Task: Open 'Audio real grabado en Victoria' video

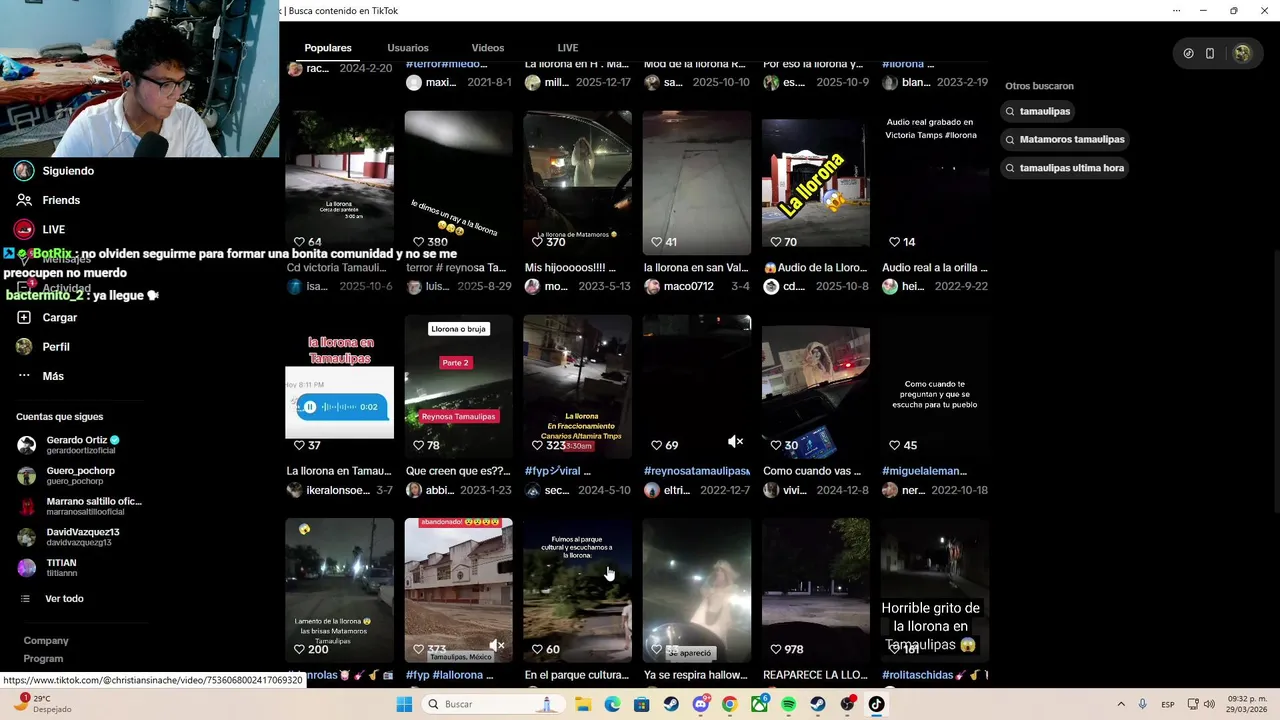Action: coord(934,183)
